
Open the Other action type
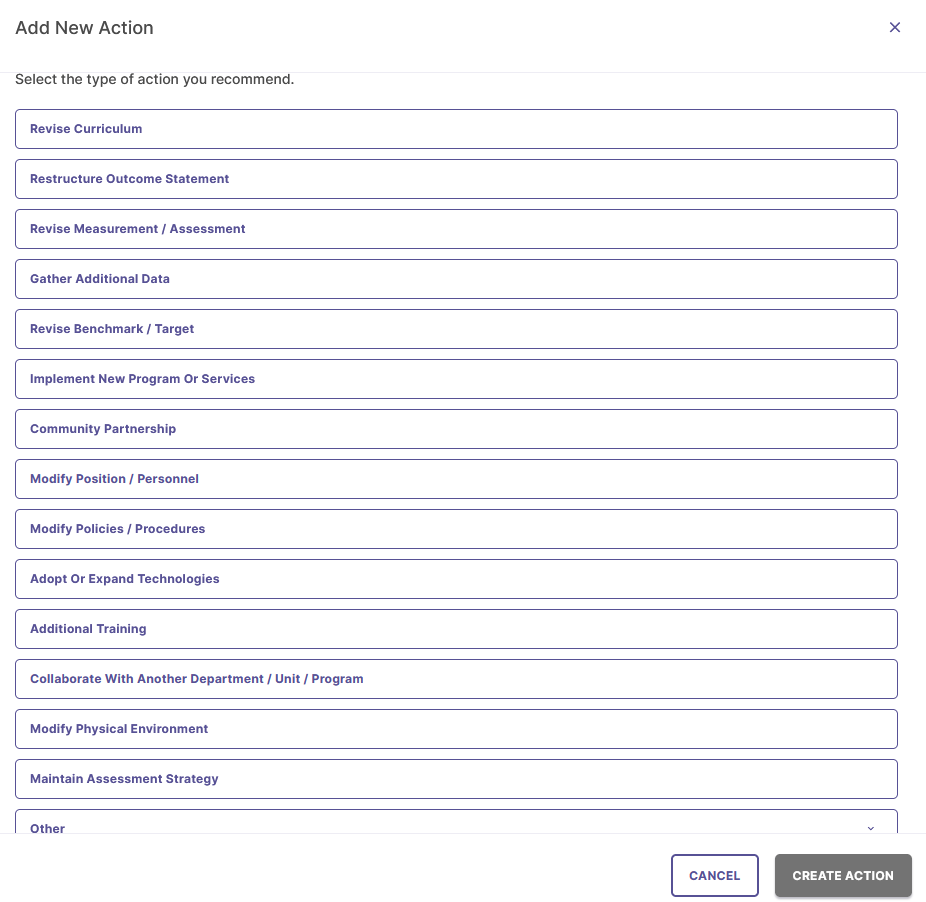pyautogui.click(x=456, y=822)
